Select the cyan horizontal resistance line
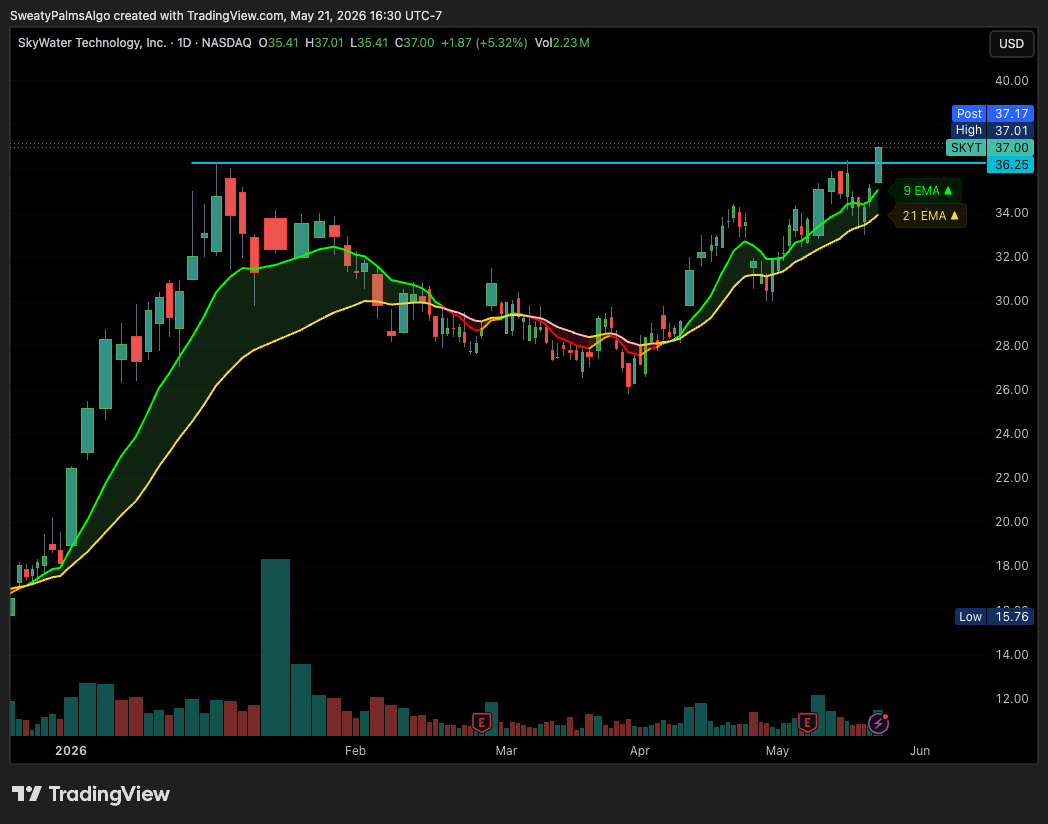Image resolution: width=1048 pixels, height=824 pixels. click(x=588, y=163)
